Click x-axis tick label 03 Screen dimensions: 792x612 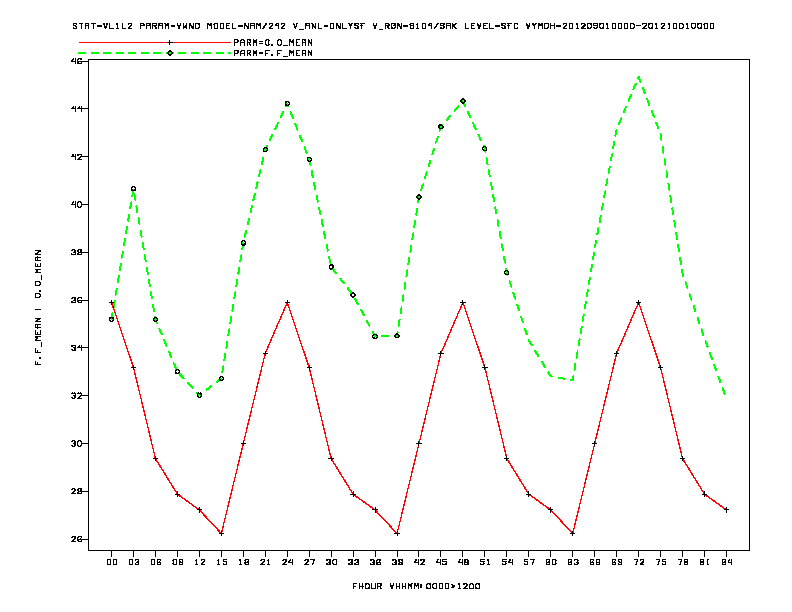click(133, 562)
